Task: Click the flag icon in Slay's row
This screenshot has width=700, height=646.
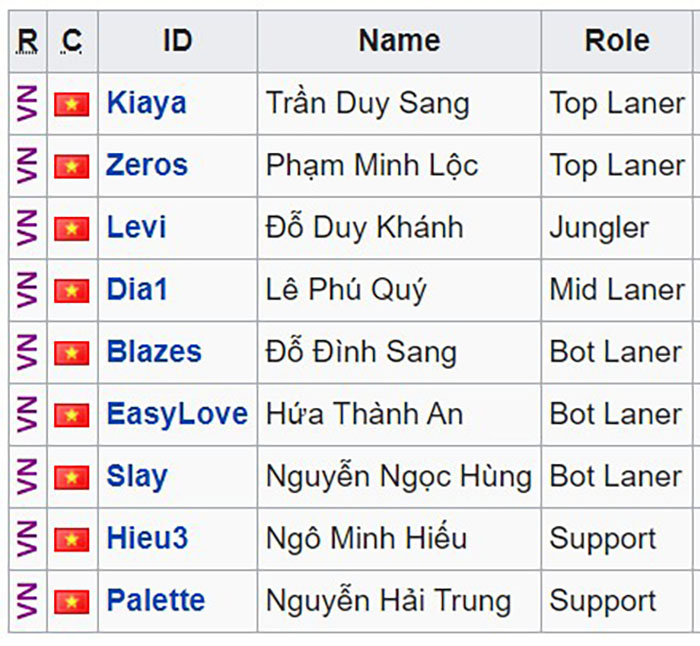Action: point(71,477)
